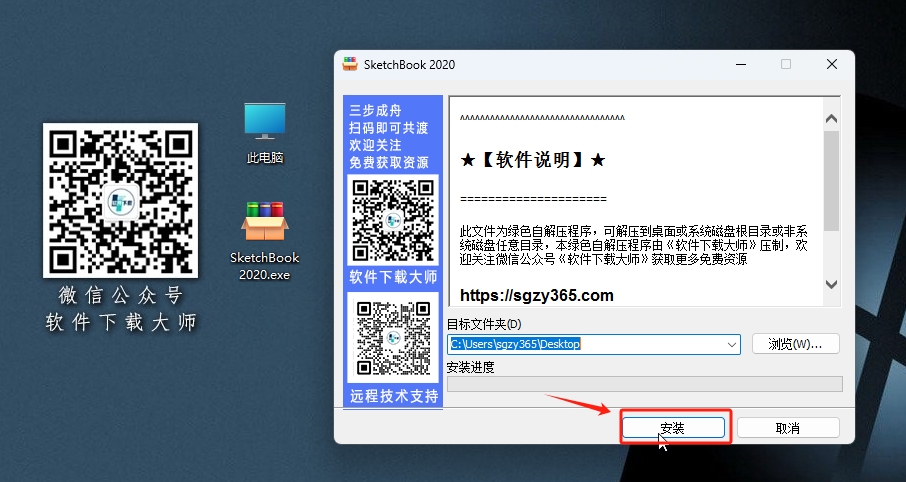906x482 pixels.
Task: Click the SketchBook 2020 title text
Action: click(x=409, y=65)
